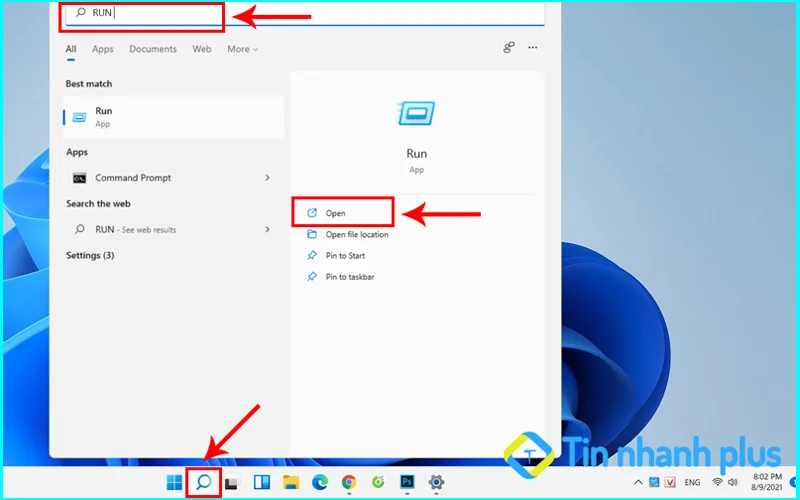Image resolution: width=800 pixels, height=500 pixels.
Task: Show hidden system tray icons
Action: pyautogui.click(x=638, y=482)
